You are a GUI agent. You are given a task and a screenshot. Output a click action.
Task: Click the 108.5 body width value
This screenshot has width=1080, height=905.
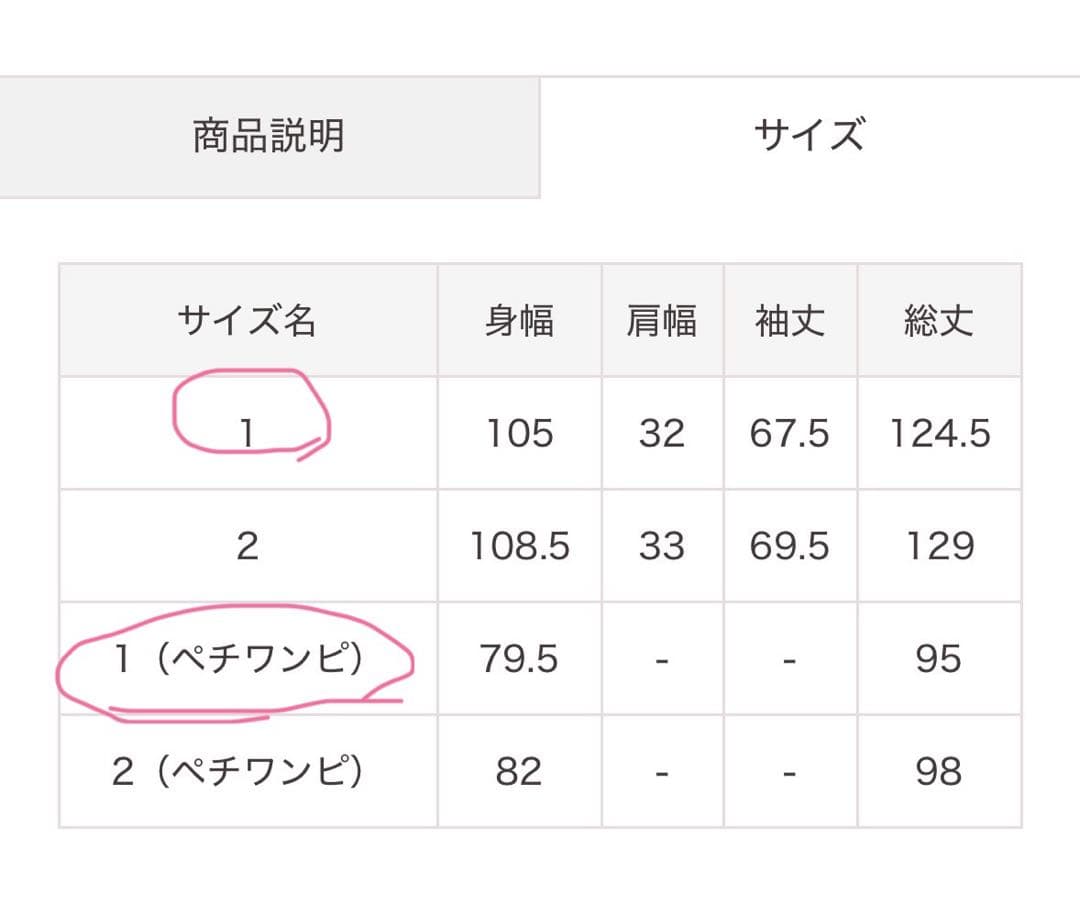(519, 546)
